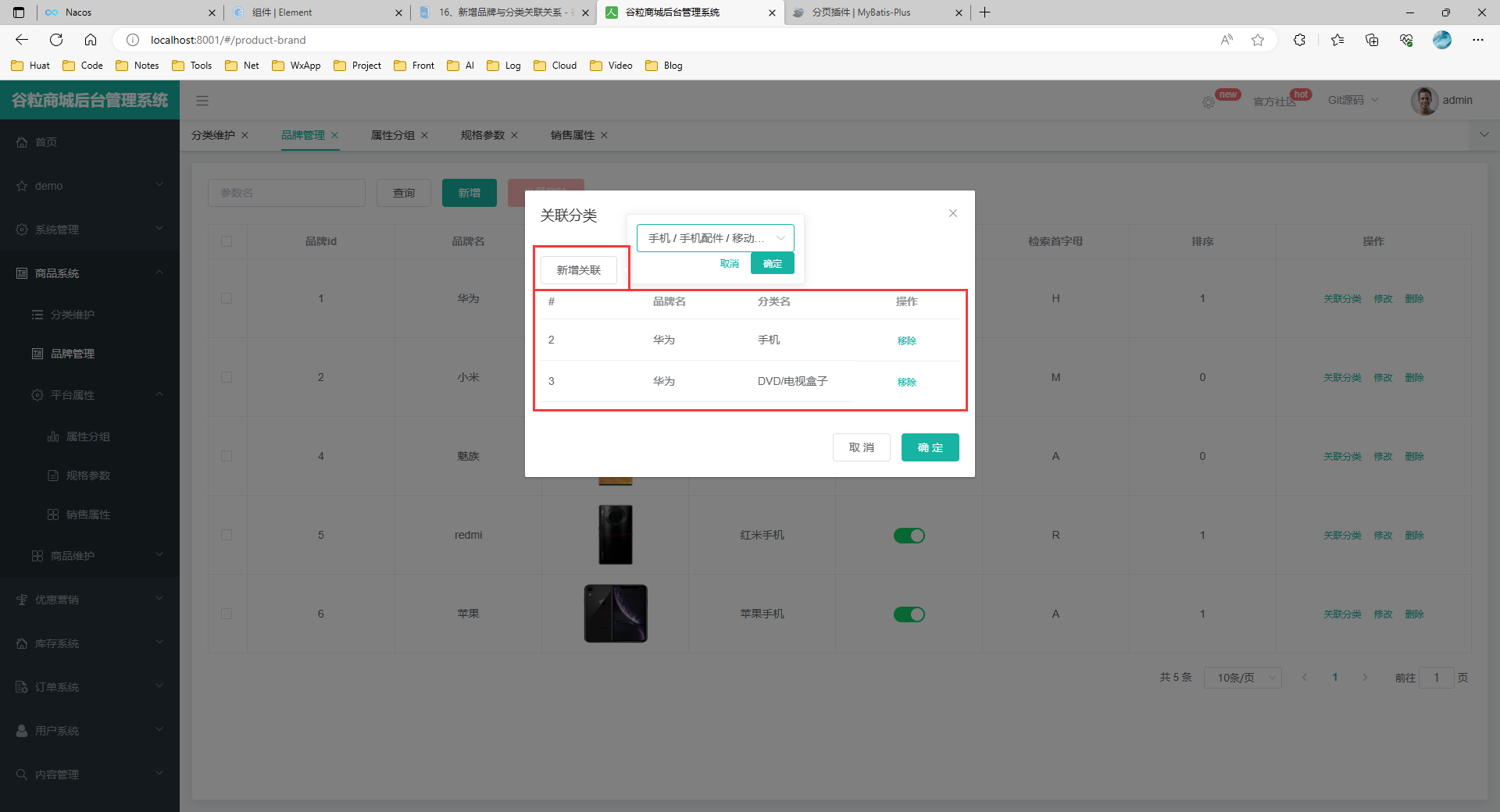This screenshot has width=1500, height=812.
Task: Open the 10条/页 page size dropdown
Action: coord(1242,678)
